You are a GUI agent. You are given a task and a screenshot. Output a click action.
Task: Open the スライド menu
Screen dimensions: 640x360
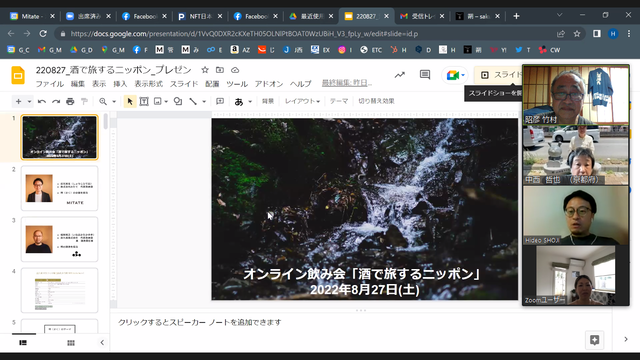pyautogui.click(x=184, y=84)
